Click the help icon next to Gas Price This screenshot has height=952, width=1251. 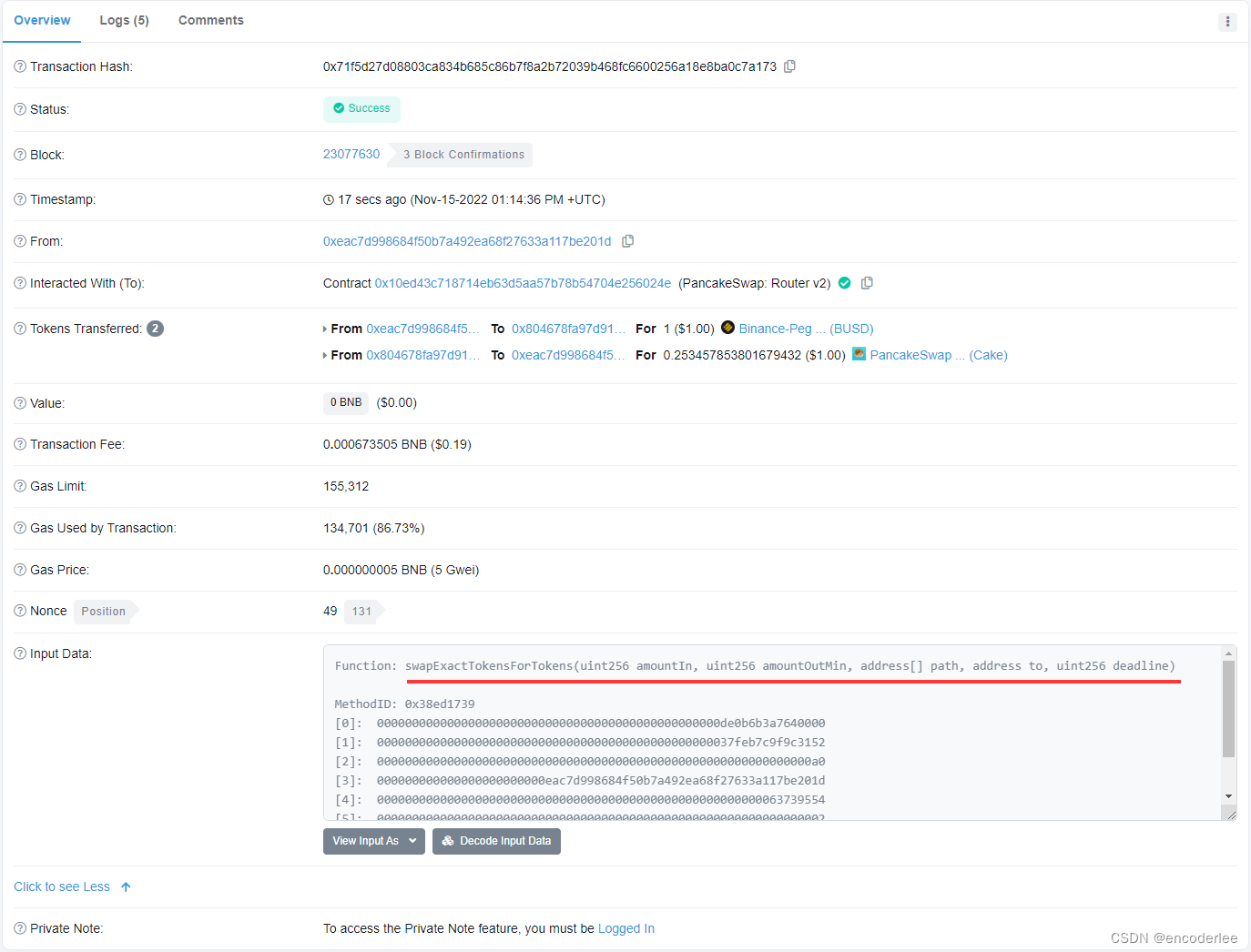20,570
